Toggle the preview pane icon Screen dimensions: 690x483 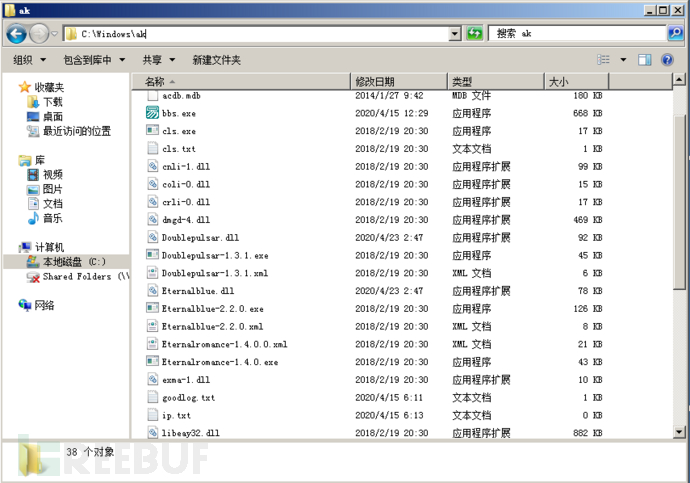(645, 59)
